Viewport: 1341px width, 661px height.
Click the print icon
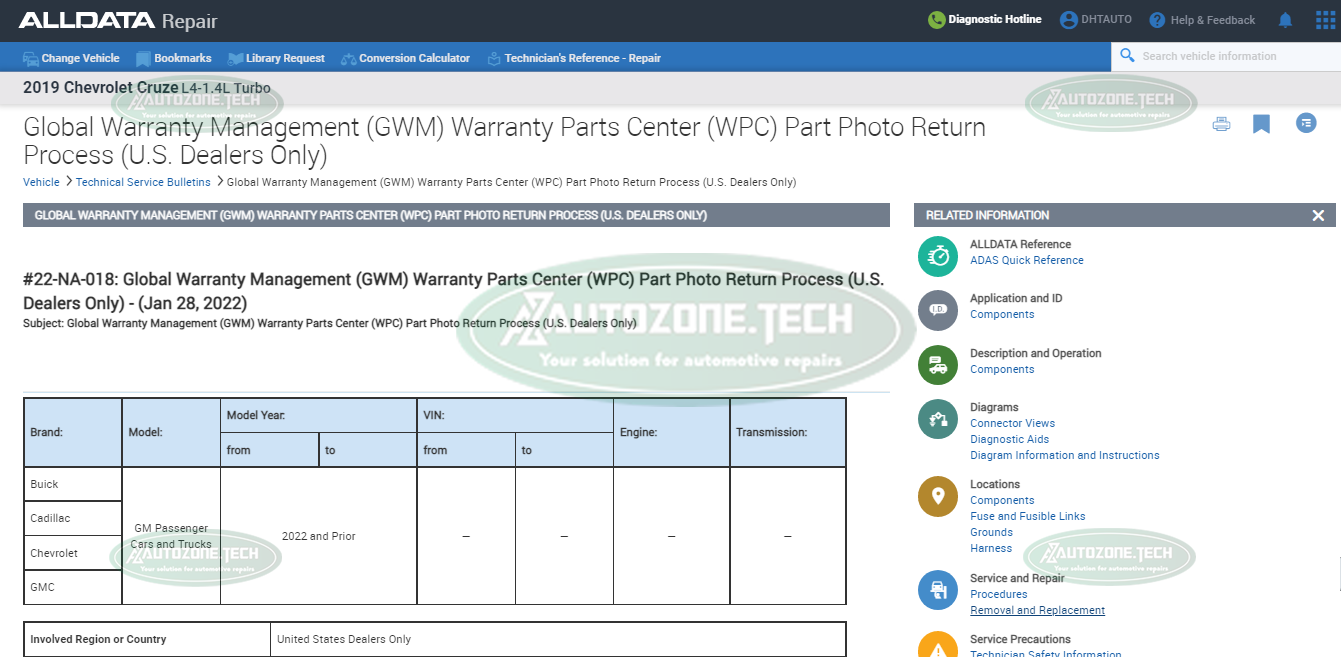pyautogui.click(x=1221, y=124)
